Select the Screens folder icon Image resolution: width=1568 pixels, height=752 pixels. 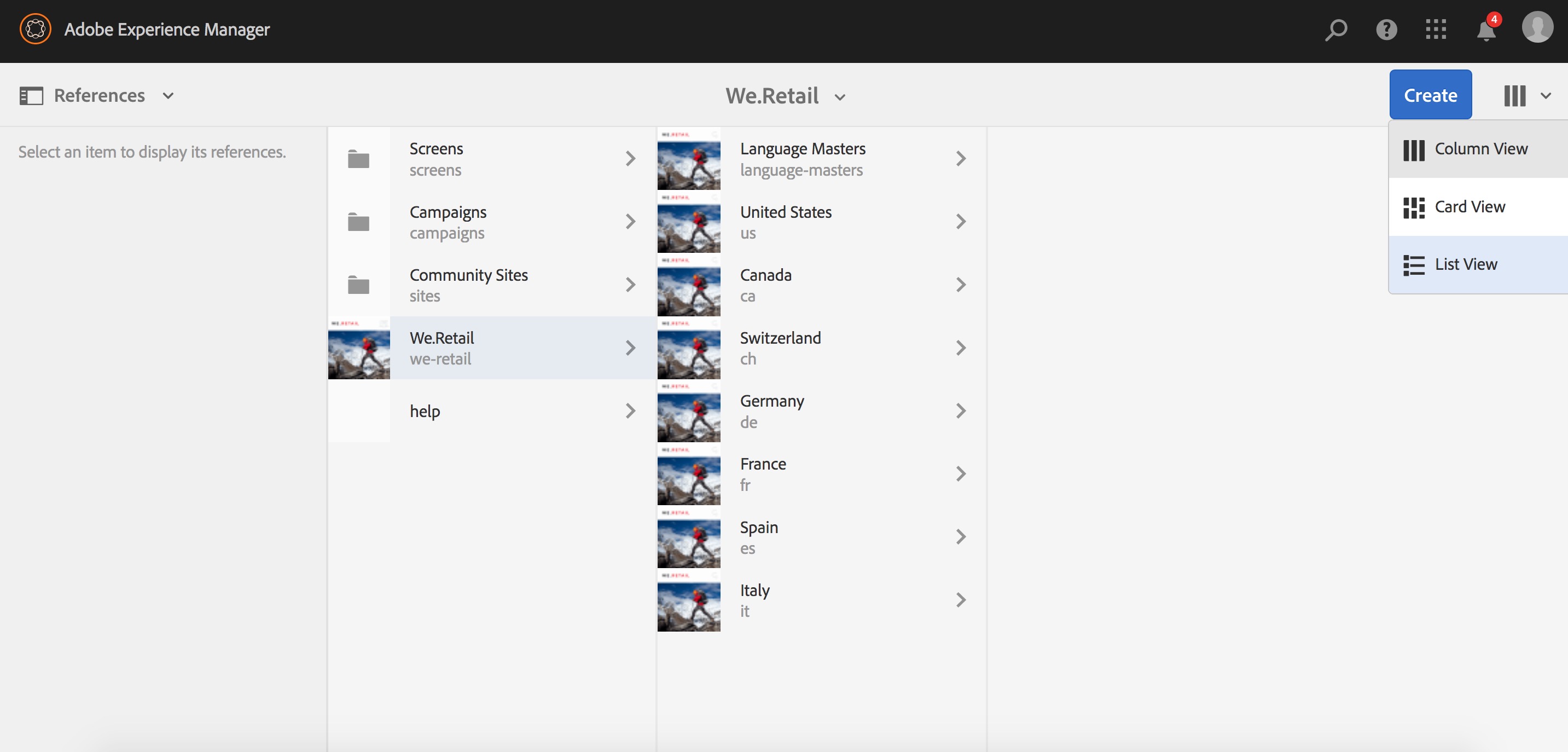point(358,159)
